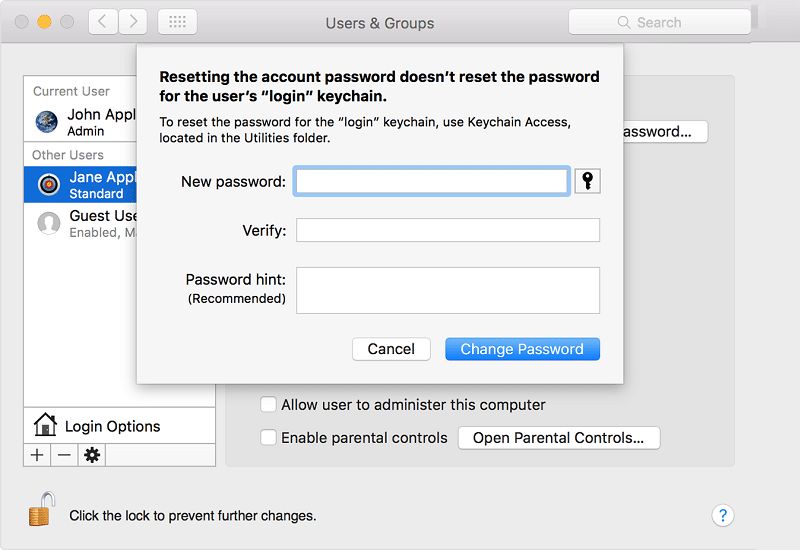Click the padlock icon to prevent changes
Image resolution: width=800 pixels, height=550 pixels.
coord(40,514)
